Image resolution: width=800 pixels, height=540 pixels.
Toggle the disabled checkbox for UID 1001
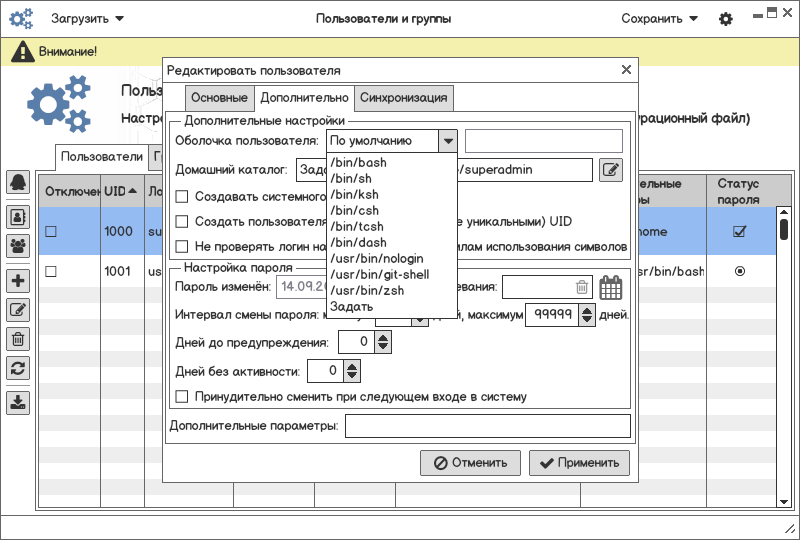pos(51,271)
